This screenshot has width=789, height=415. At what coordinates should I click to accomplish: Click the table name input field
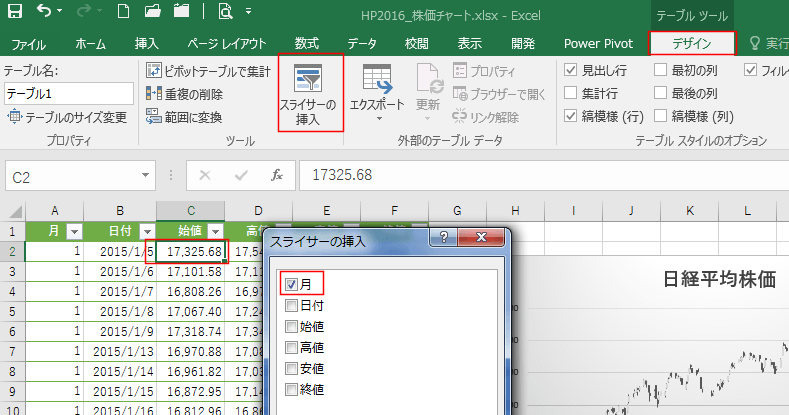(x=68, y=93)
